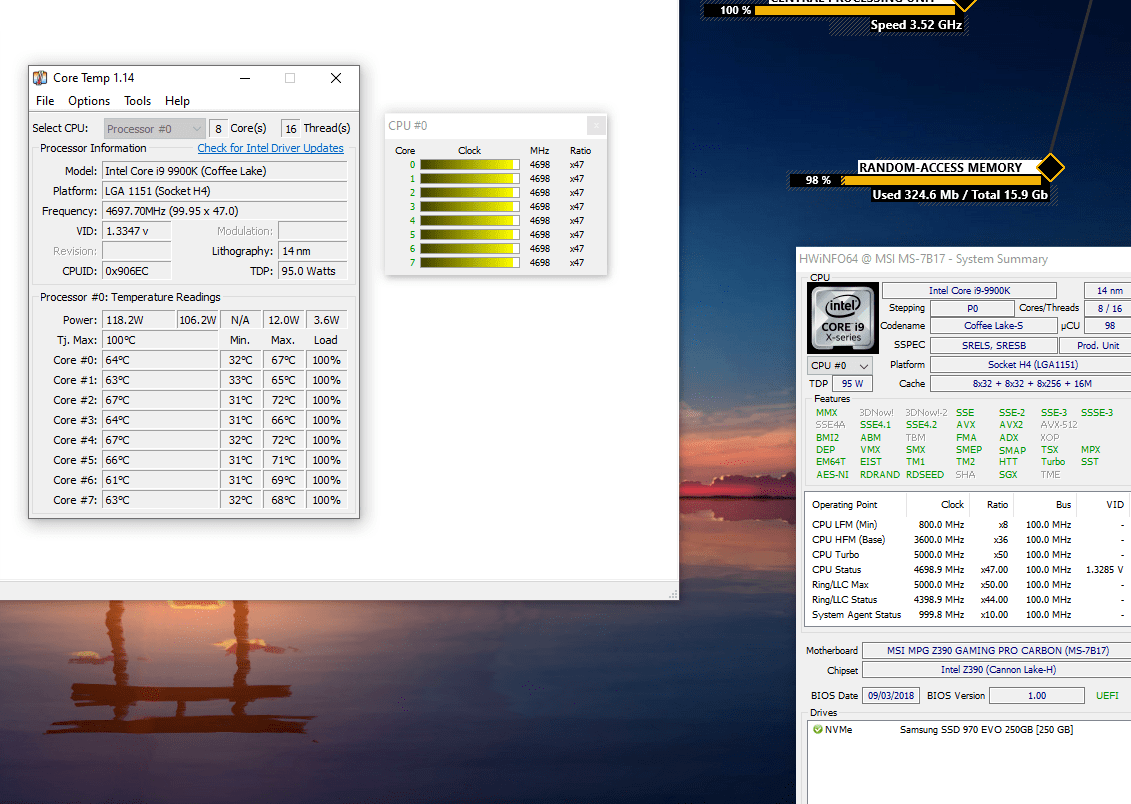
Task: Open the Options menu in Core Temp
Action: click(x=89, y=101)
